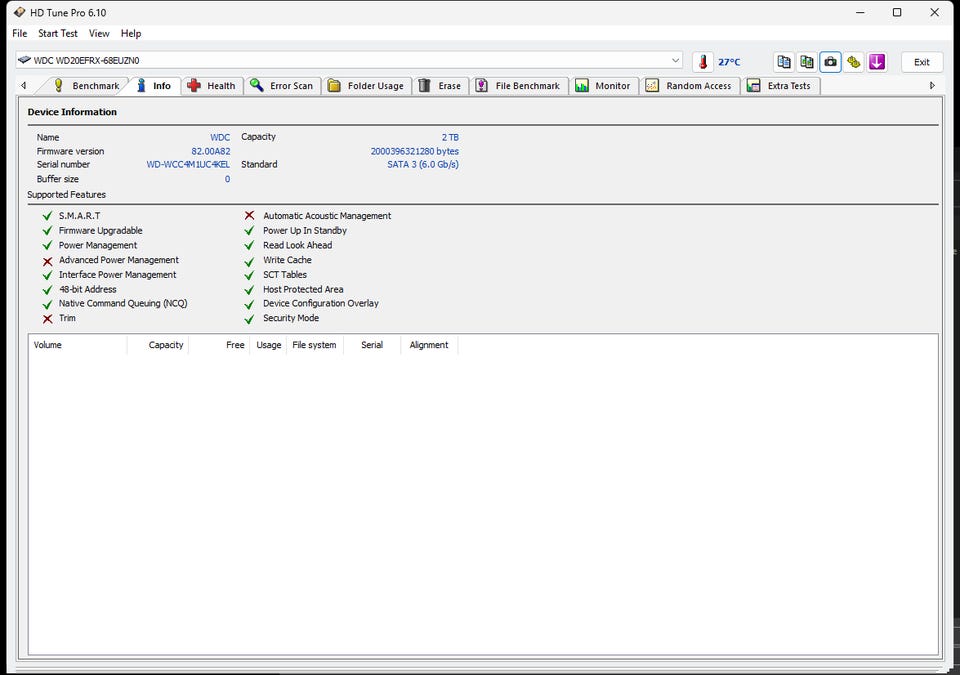Image resolution: width=960 pixels, height=675 pixels.
Task: Open the options gear icon
Action: 853,62
